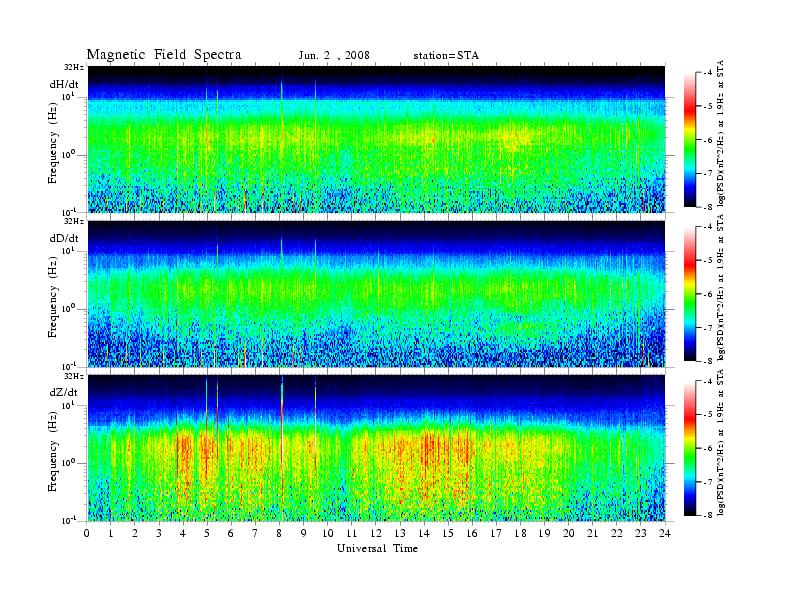The width and height of the screenshot is (792, 612).
Task: Click the dH/dt panel color scale bar
Action: click(689, 140)
